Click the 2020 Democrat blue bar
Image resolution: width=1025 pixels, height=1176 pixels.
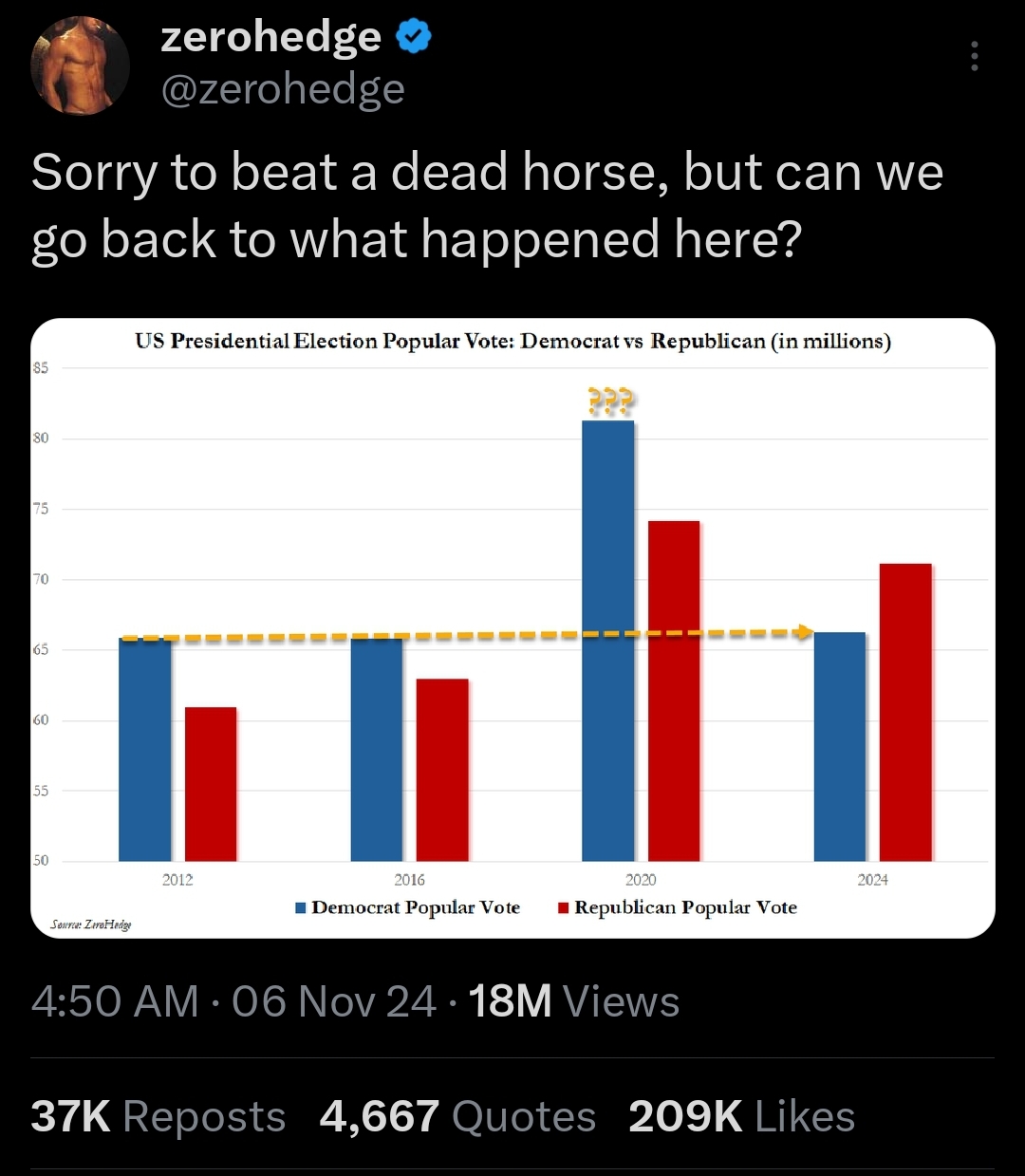coord(608,641)
